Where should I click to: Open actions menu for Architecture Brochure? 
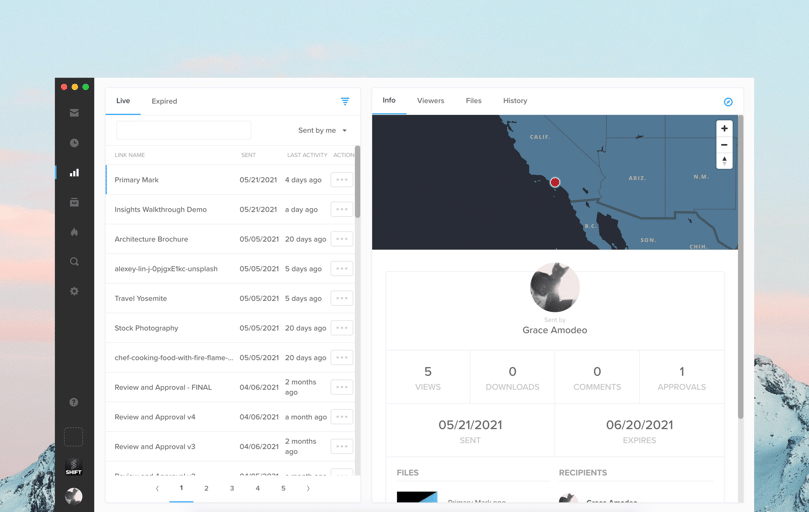coord(342,239)
